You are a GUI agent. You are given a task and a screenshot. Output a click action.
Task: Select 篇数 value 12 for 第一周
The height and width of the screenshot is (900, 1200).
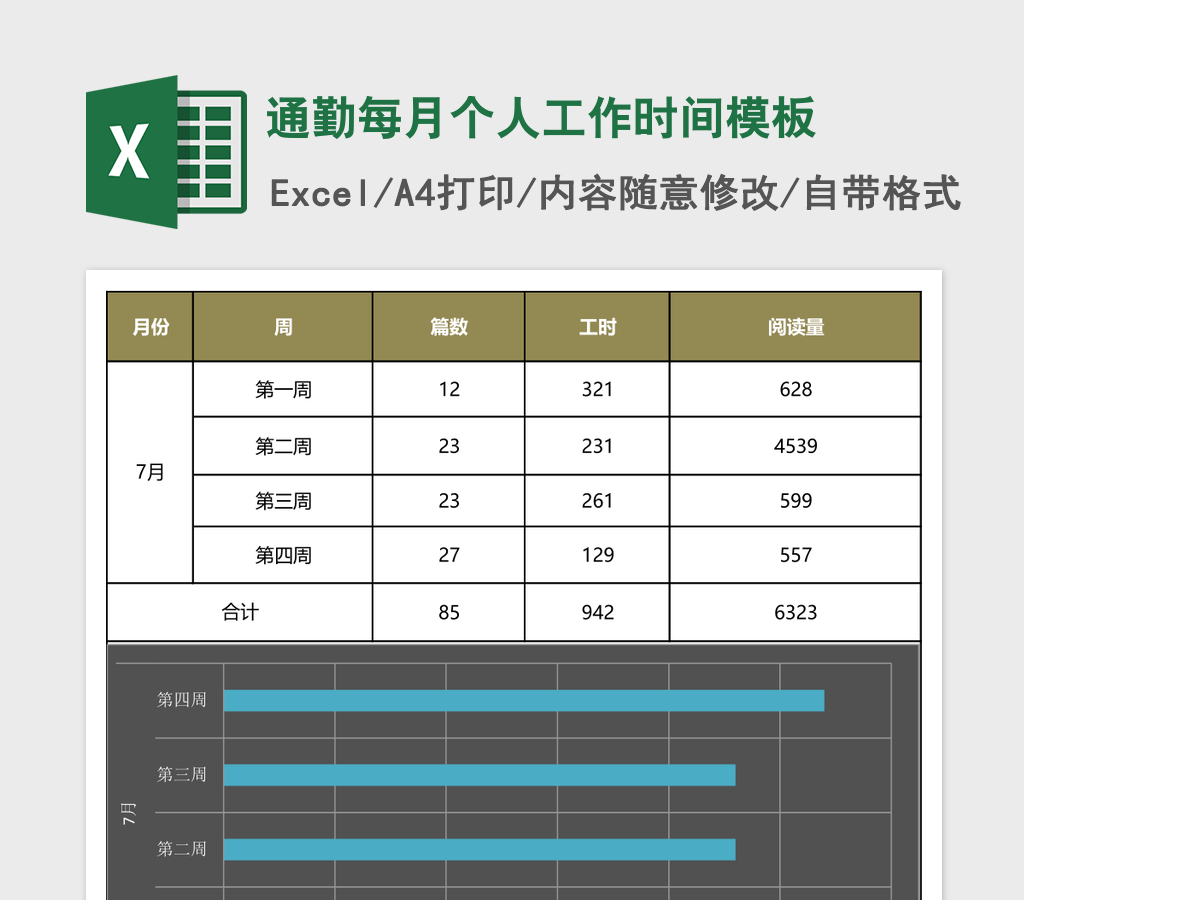tap(449, 390)
